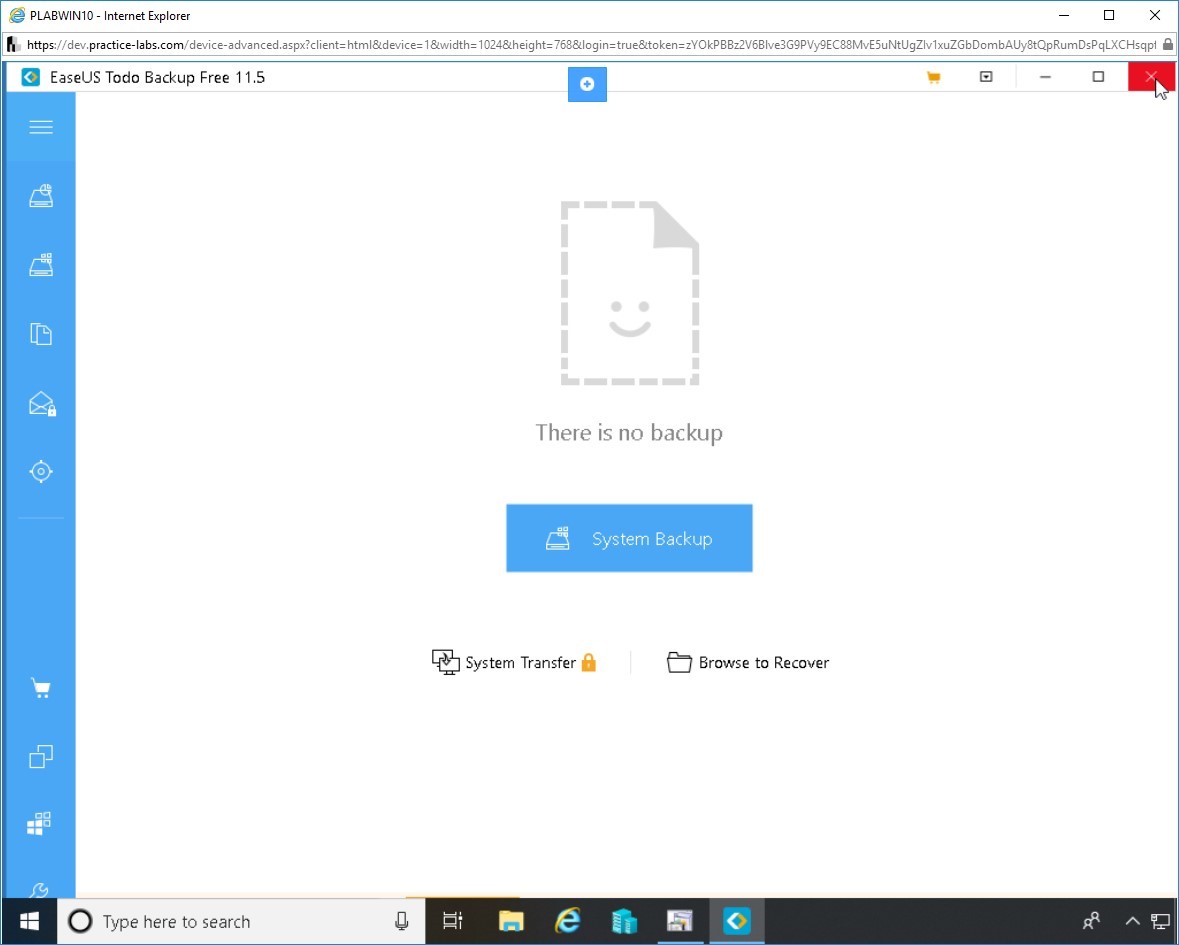
Task: Launch the System Transfer option
Action: tap(514, 662)
